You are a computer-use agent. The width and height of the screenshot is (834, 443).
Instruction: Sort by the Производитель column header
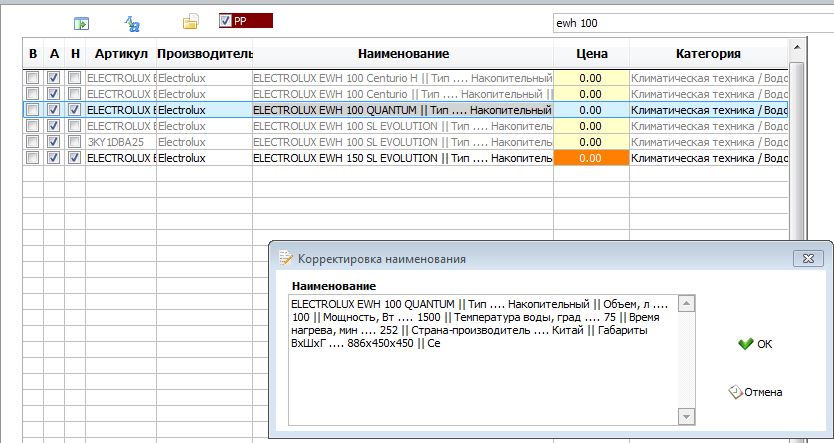pos(204,54)
